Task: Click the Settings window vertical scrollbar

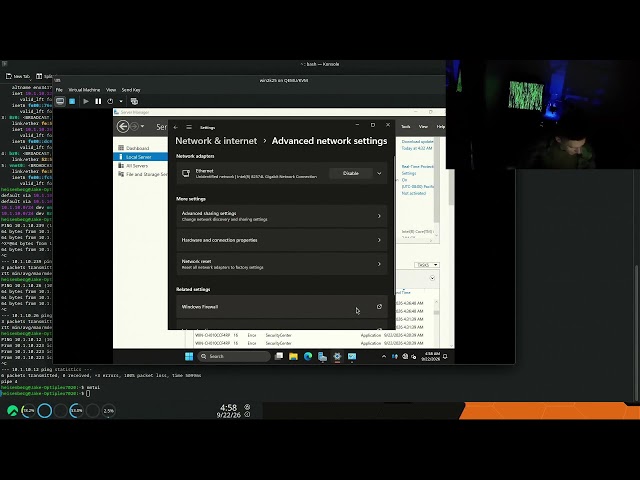Action: click(394, 224)
